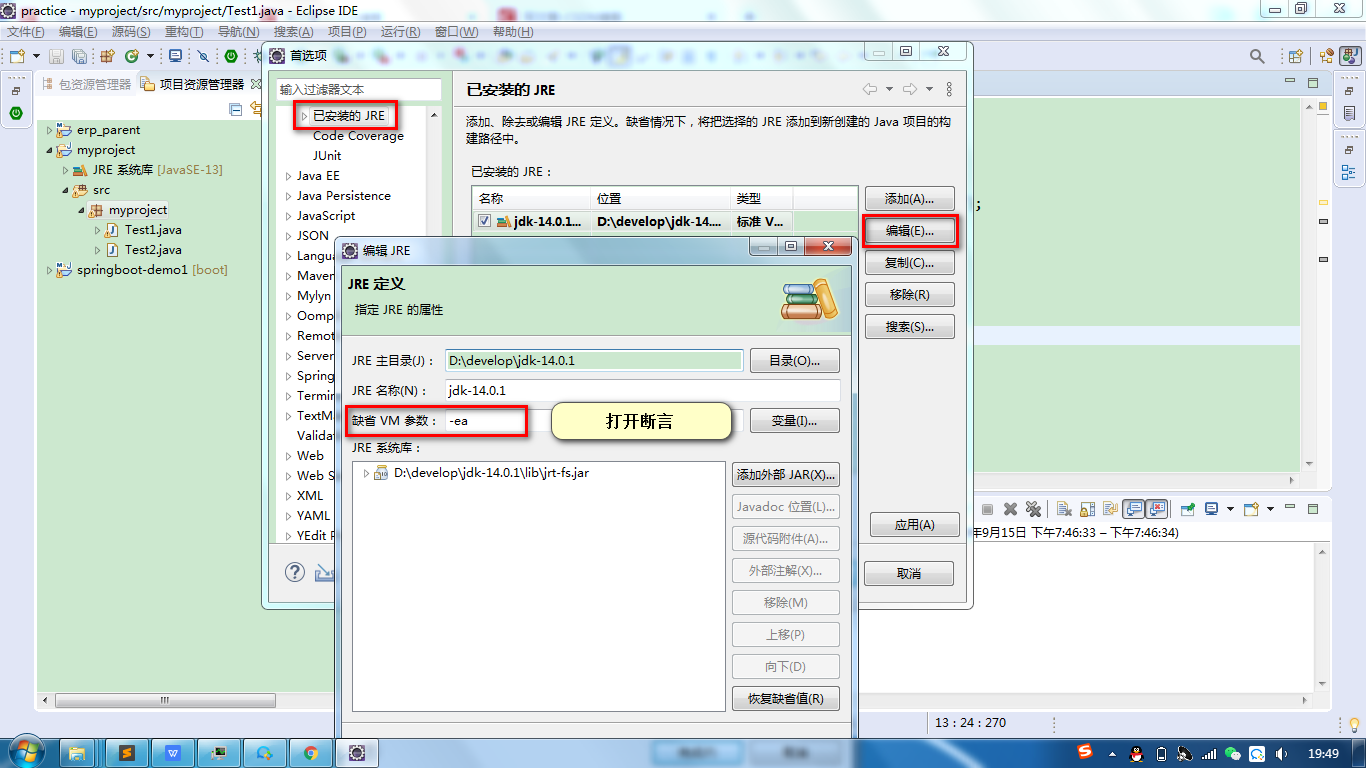The image size is (1366, 768).
Task: Click Remove All Terminated Launches in console
Action: click(1033, 509)
